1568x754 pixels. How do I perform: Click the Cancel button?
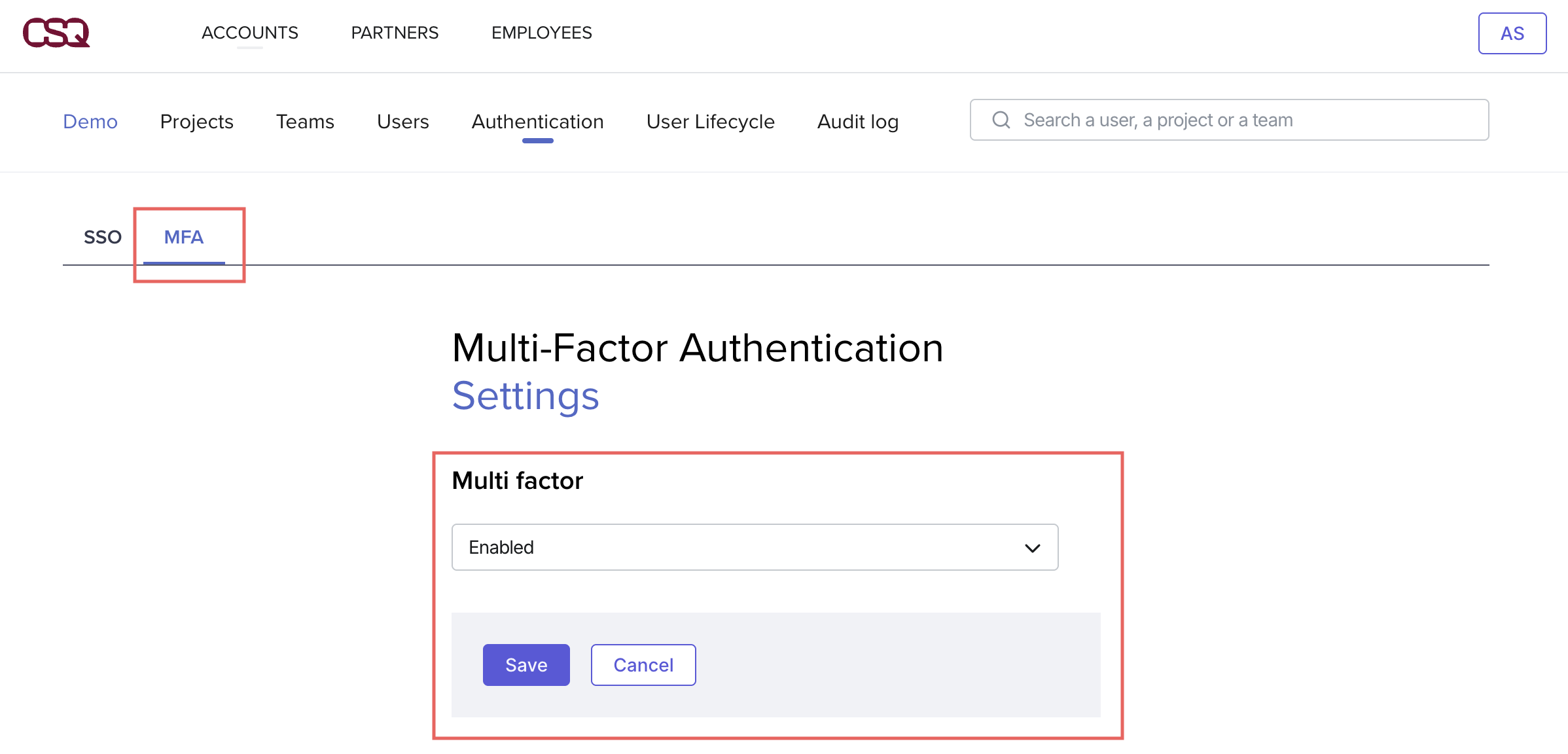(643, 664)
